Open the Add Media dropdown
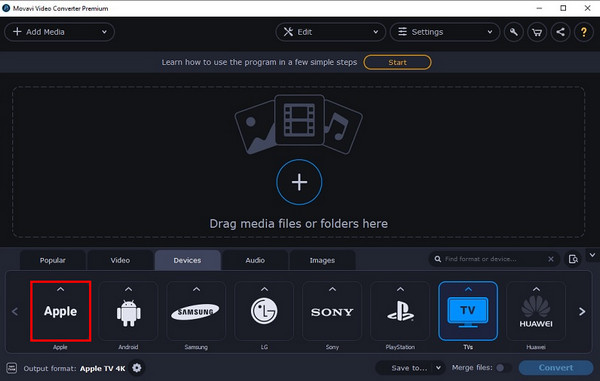 (59, 32)
